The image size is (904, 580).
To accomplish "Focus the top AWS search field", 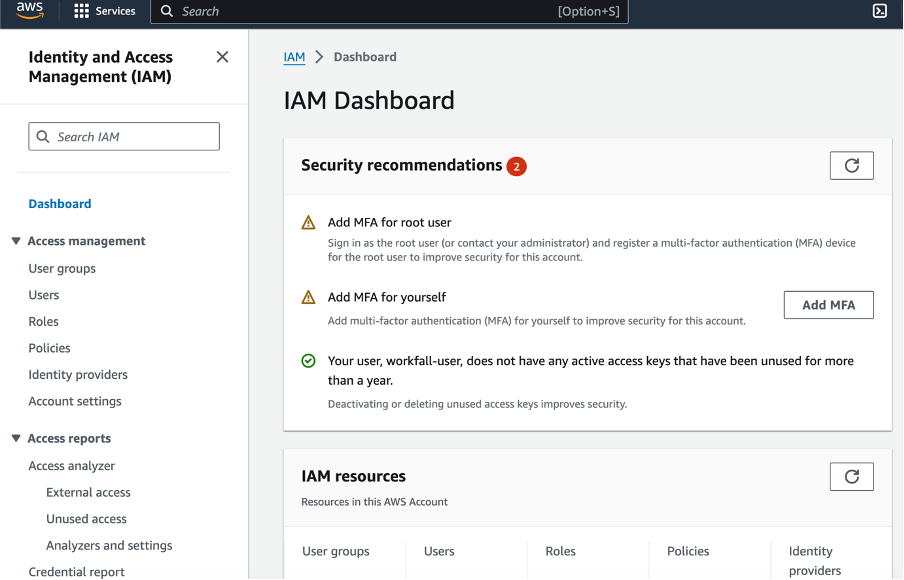I will [x=389, y=12].
